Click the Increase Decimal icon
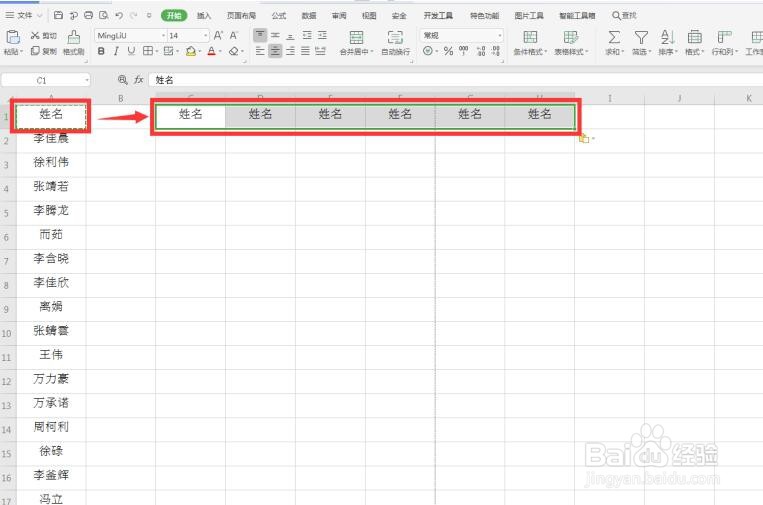The height and width of the screenshot is (505, 763). coord(481,51)
